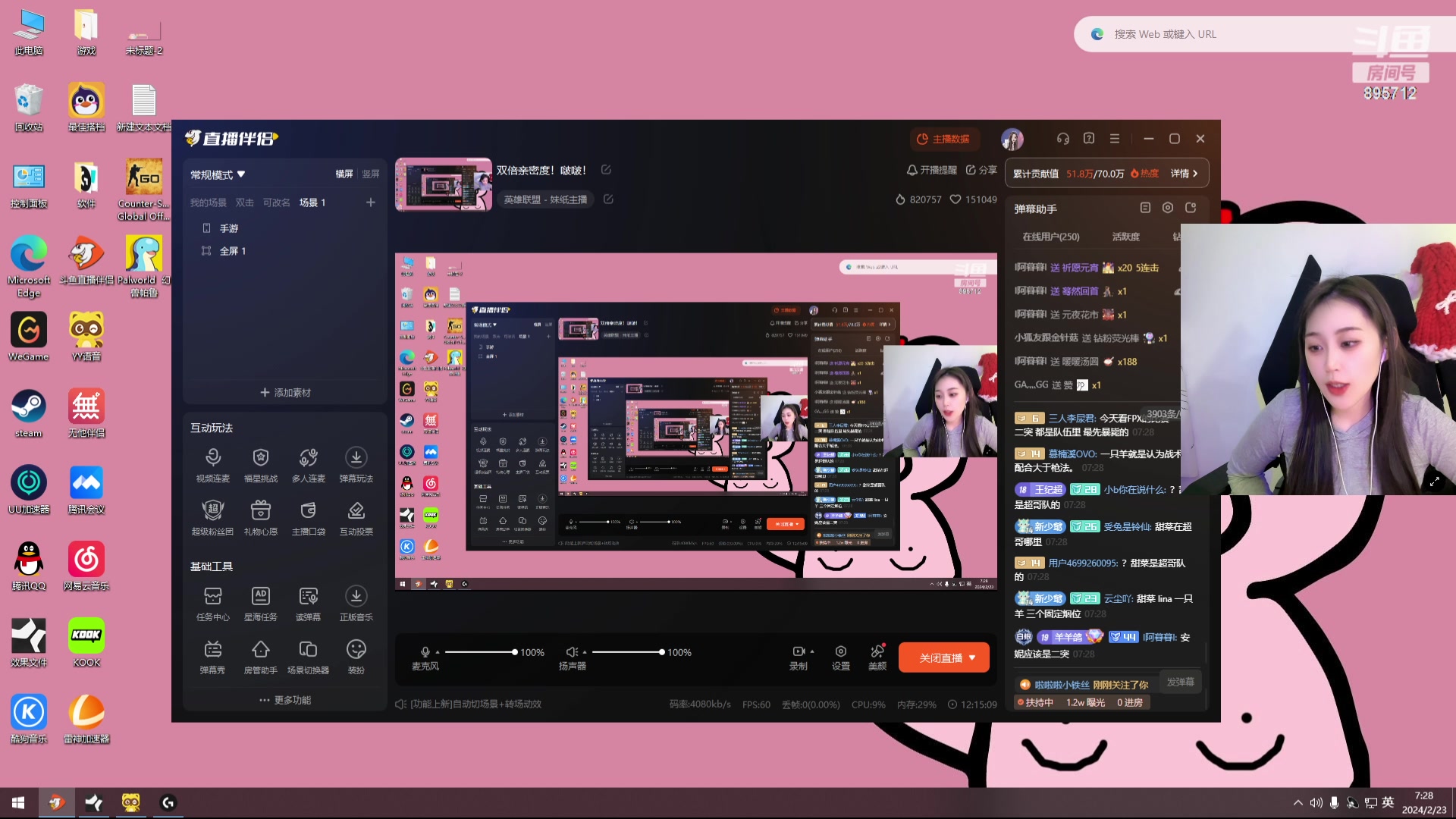Select 全屏 1 source item
The image size is (1456, 819).
pyautogui.click(x=232, y=251)
